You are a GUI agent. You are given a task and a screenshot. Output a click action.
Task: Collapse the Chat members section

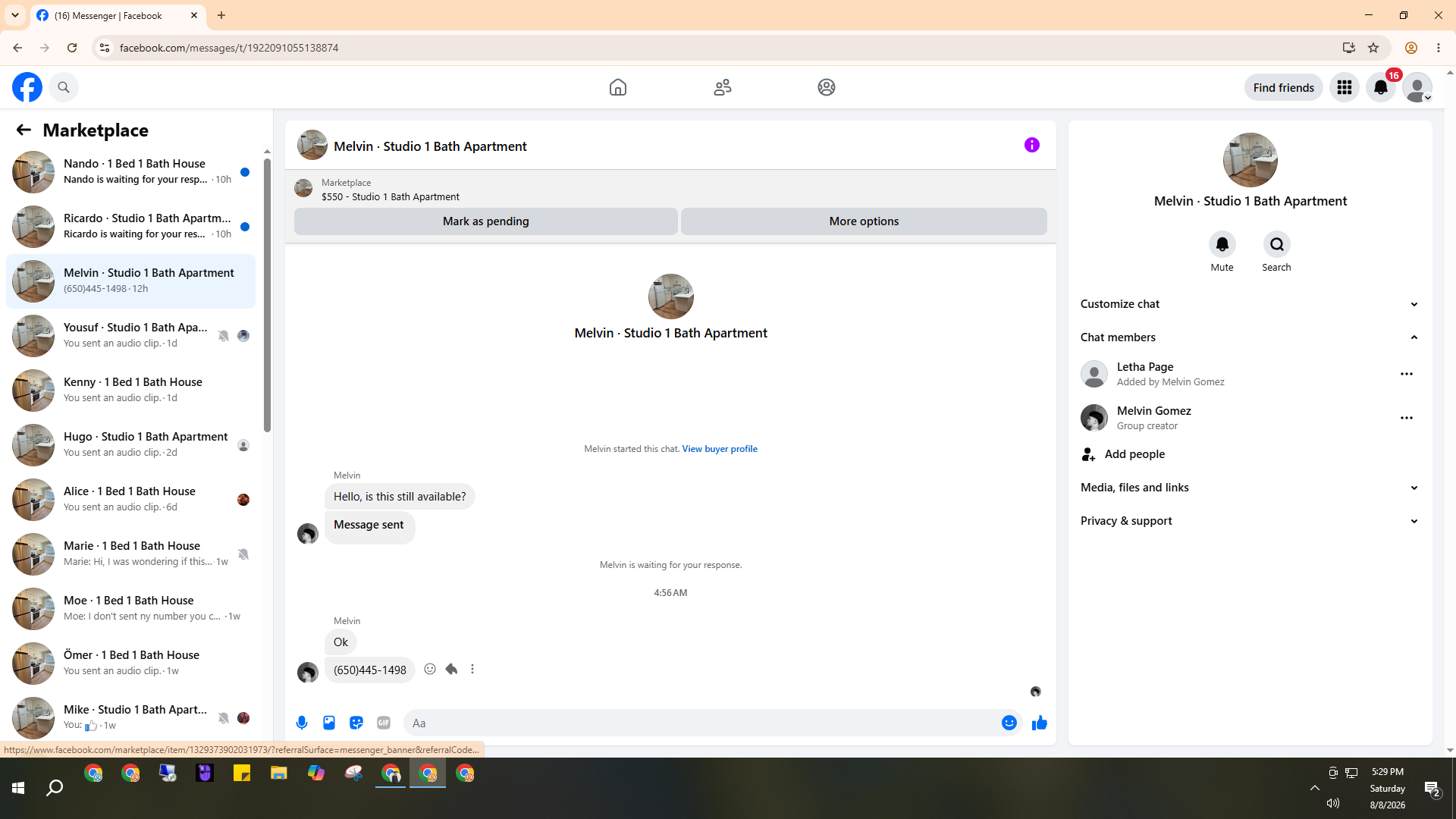coord(1250,337)
